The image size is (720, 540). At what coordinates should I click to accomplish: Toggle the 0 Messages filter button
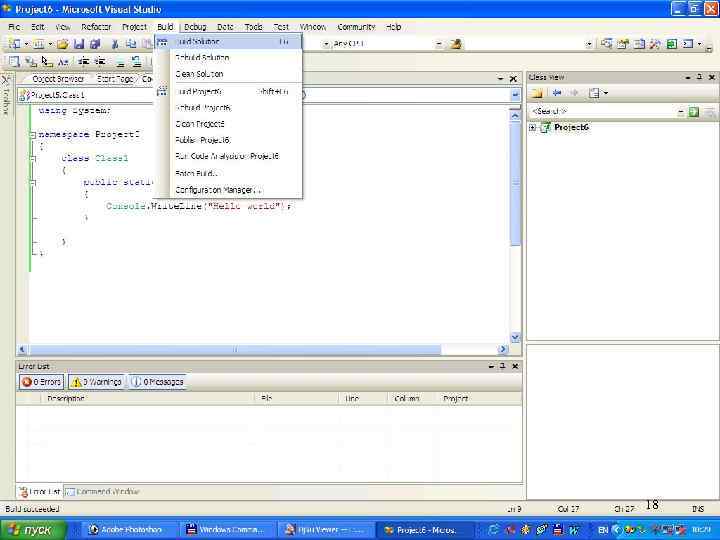pos(157,382)
